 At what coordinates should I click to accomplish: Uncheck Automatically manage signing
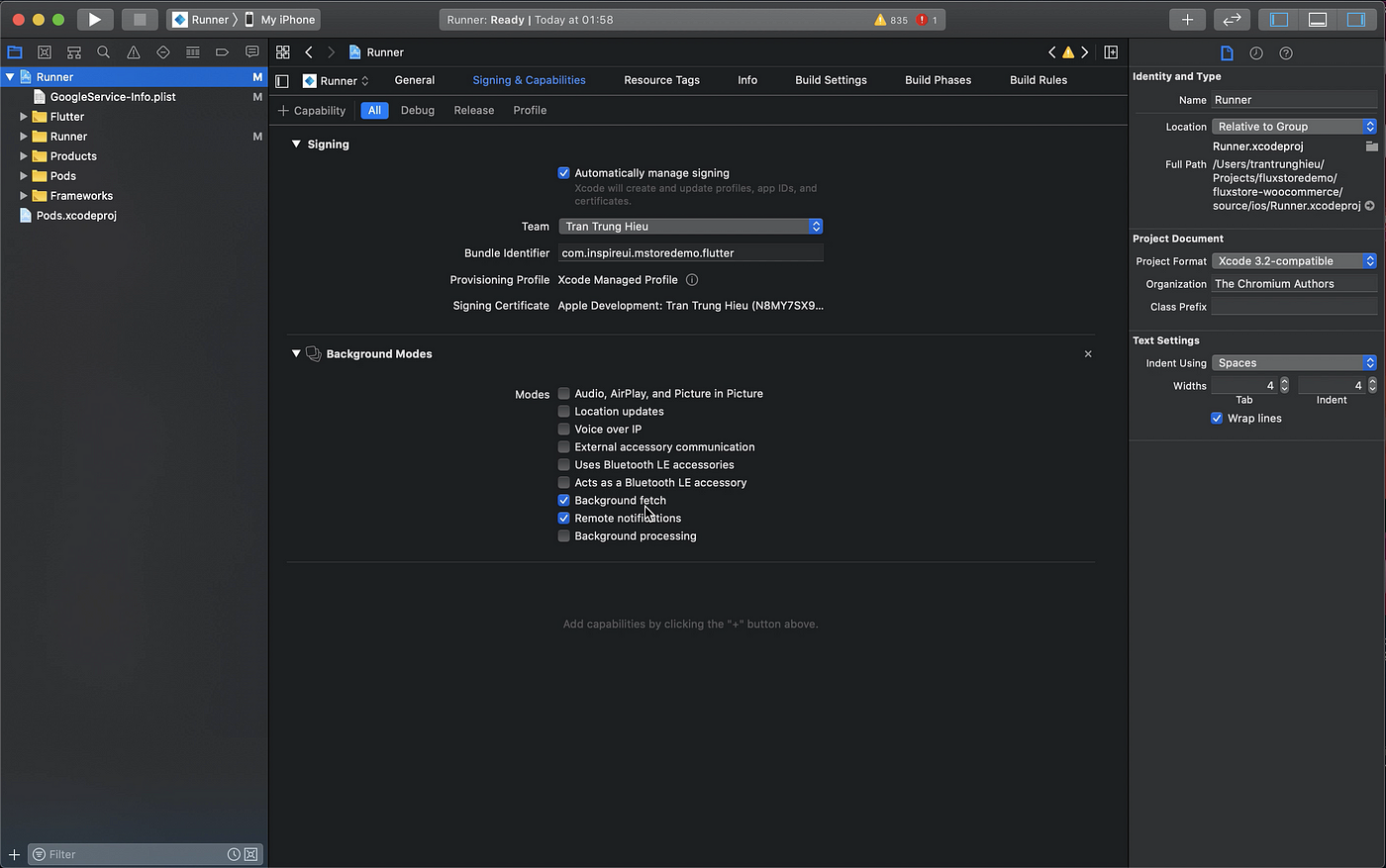tap(563, 173)
